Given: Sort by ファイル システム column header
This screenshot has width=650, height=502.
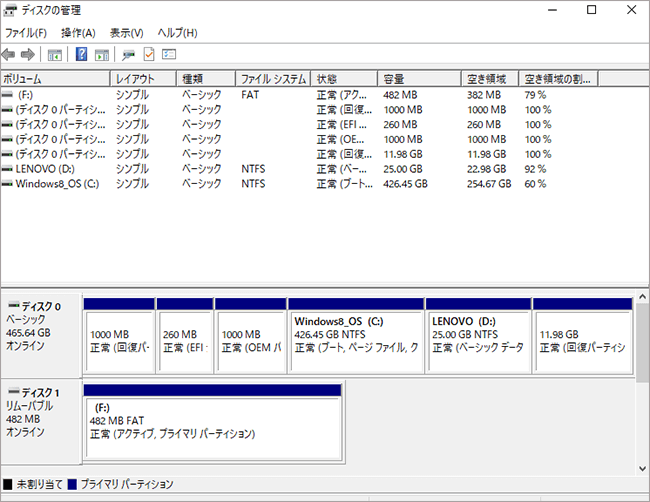Looking at the screenshot, I should point(273,79).
